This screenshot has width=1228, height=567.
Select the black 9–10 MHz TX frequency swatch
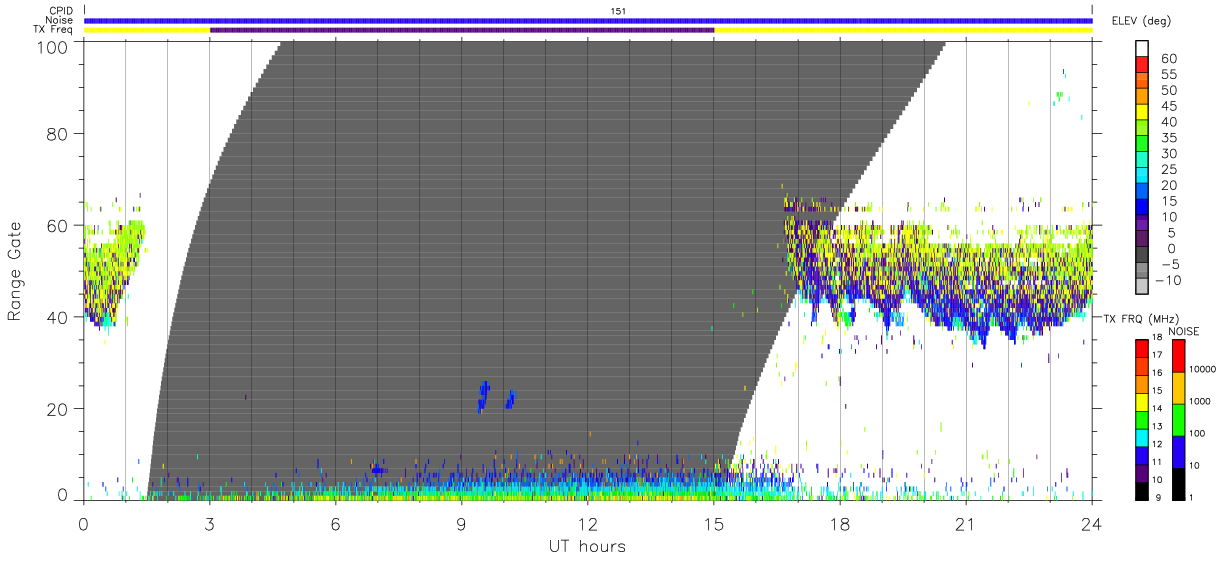click(1142, 489)
